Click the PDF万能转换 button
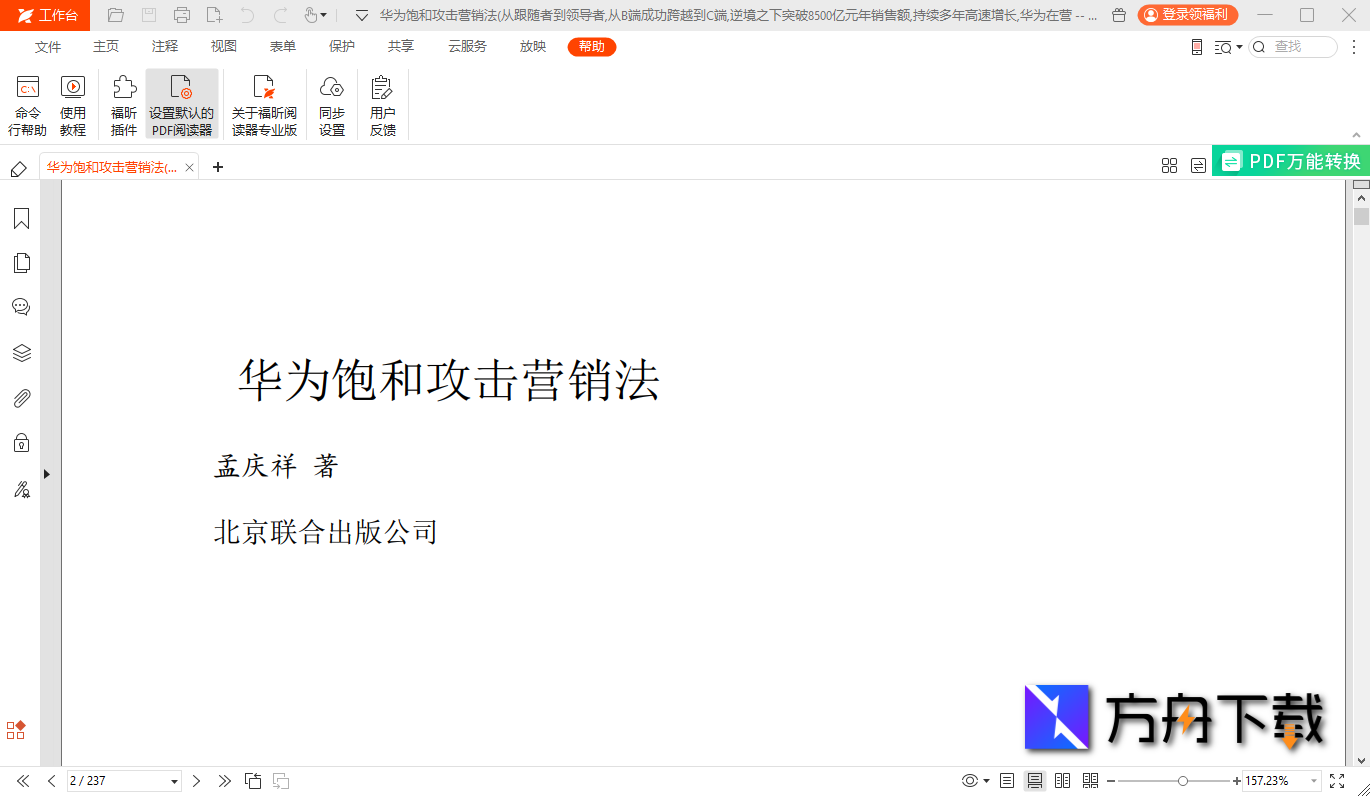The image size is (1370, 796). (x=1291, y=160)
